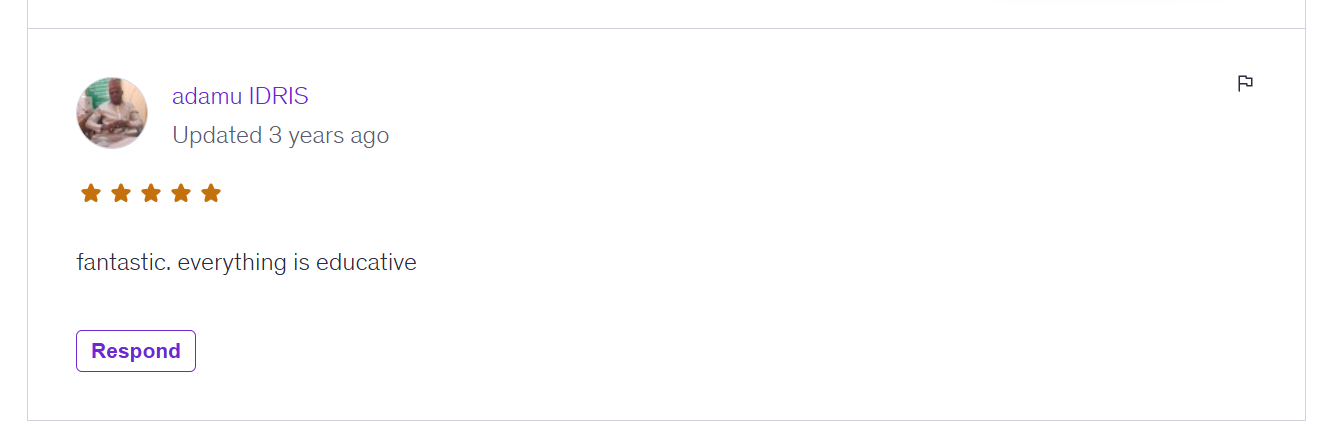Click the word "adamu" in reviewer name
This screenshot has height=446, width=1338.
tap(207, 96)
